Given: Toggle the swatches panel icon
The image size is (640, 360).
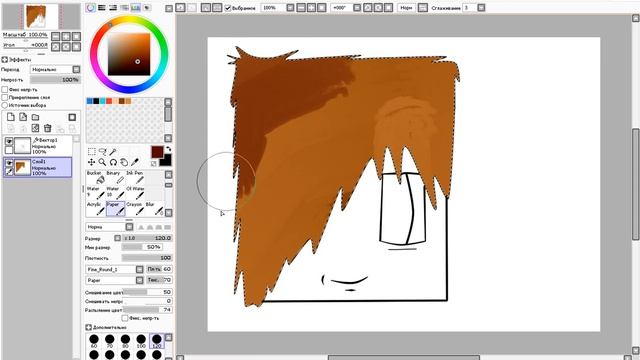Looking at the screenshot, I should (136, 7).
